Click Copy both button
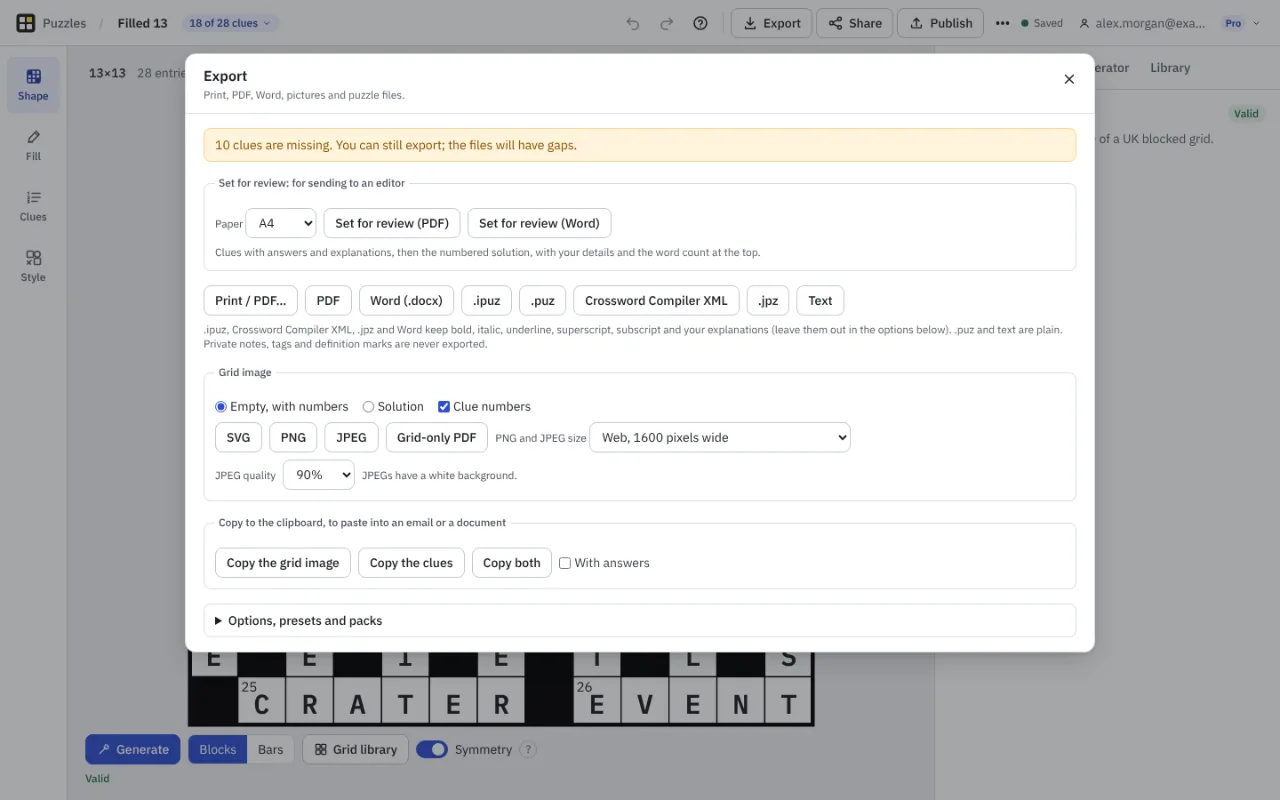Viewport: 1280px width, 800px height. 512,563
